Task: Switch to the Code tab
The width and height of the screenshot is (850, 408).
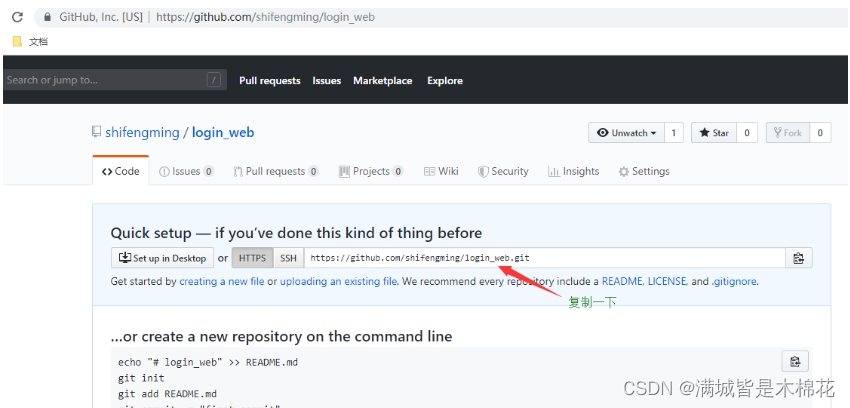Action: click(x=121, y=171)
